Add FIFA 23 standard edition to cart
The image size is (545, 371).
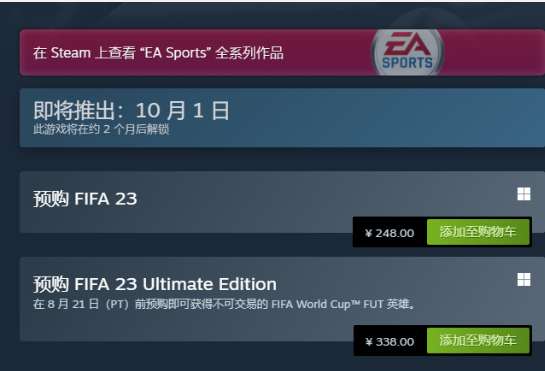(478, 232)
